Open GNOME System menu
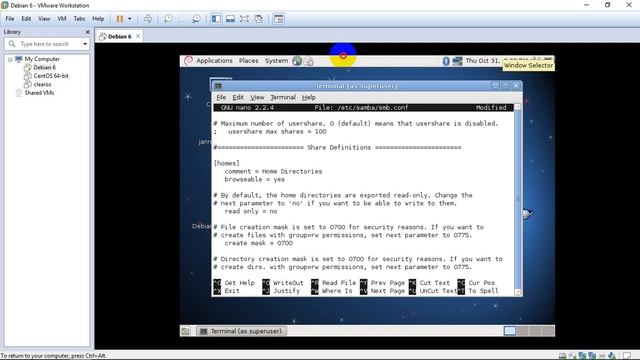Image resolution: width=640 pixels, height=360 pixels. [276, 61]
